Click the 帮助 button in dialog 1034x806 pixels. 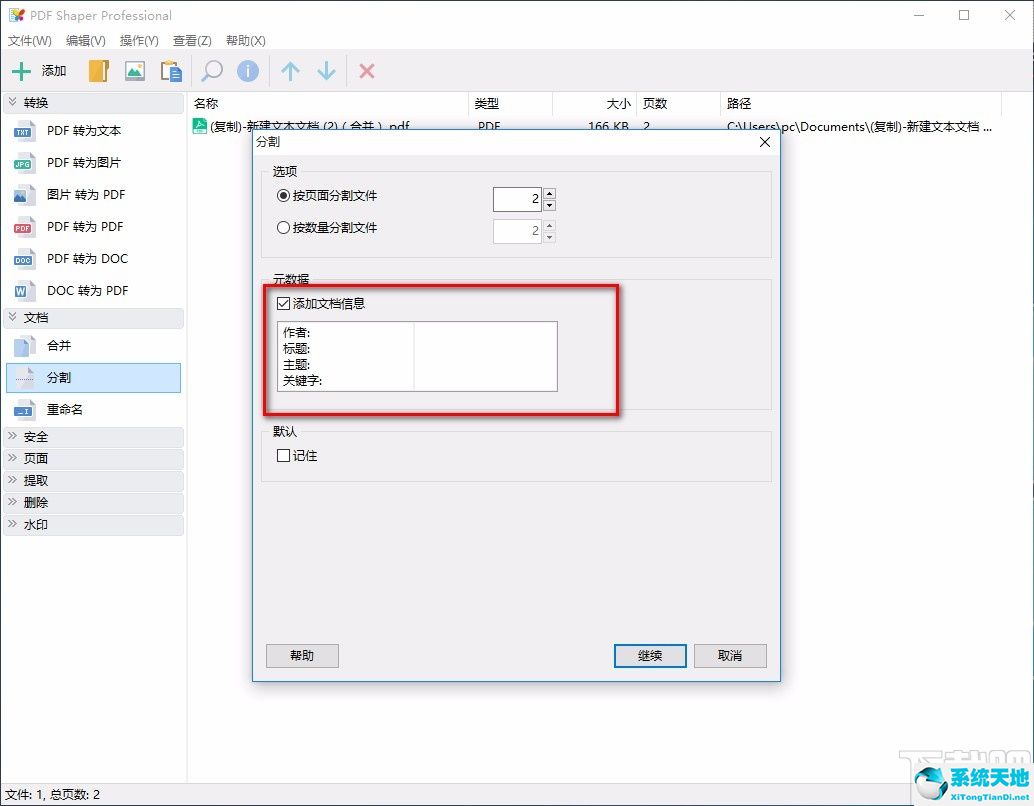click(301, 655)
